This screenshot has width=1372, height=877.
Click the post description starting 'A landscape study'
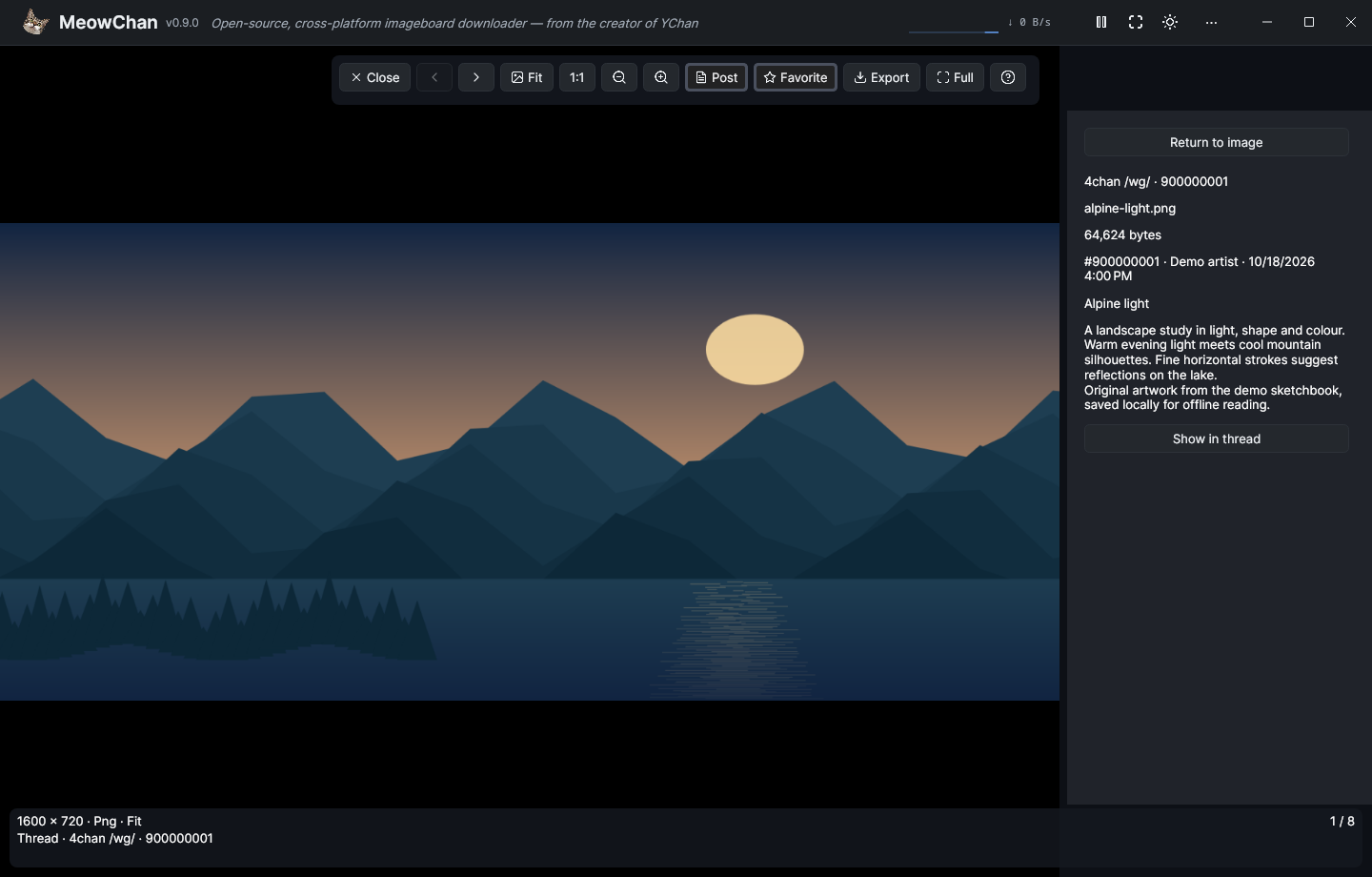(1214, 367)
